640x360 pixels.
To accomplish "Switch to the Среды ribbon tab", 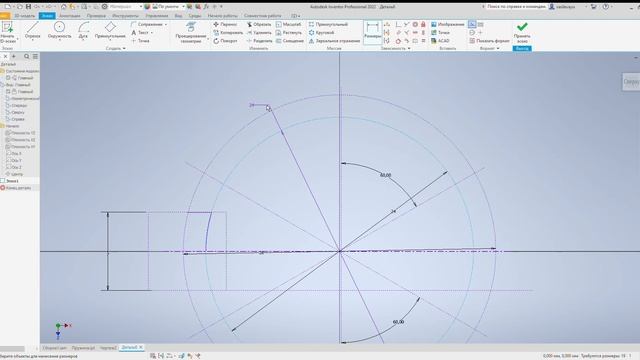I will [195, 16].
